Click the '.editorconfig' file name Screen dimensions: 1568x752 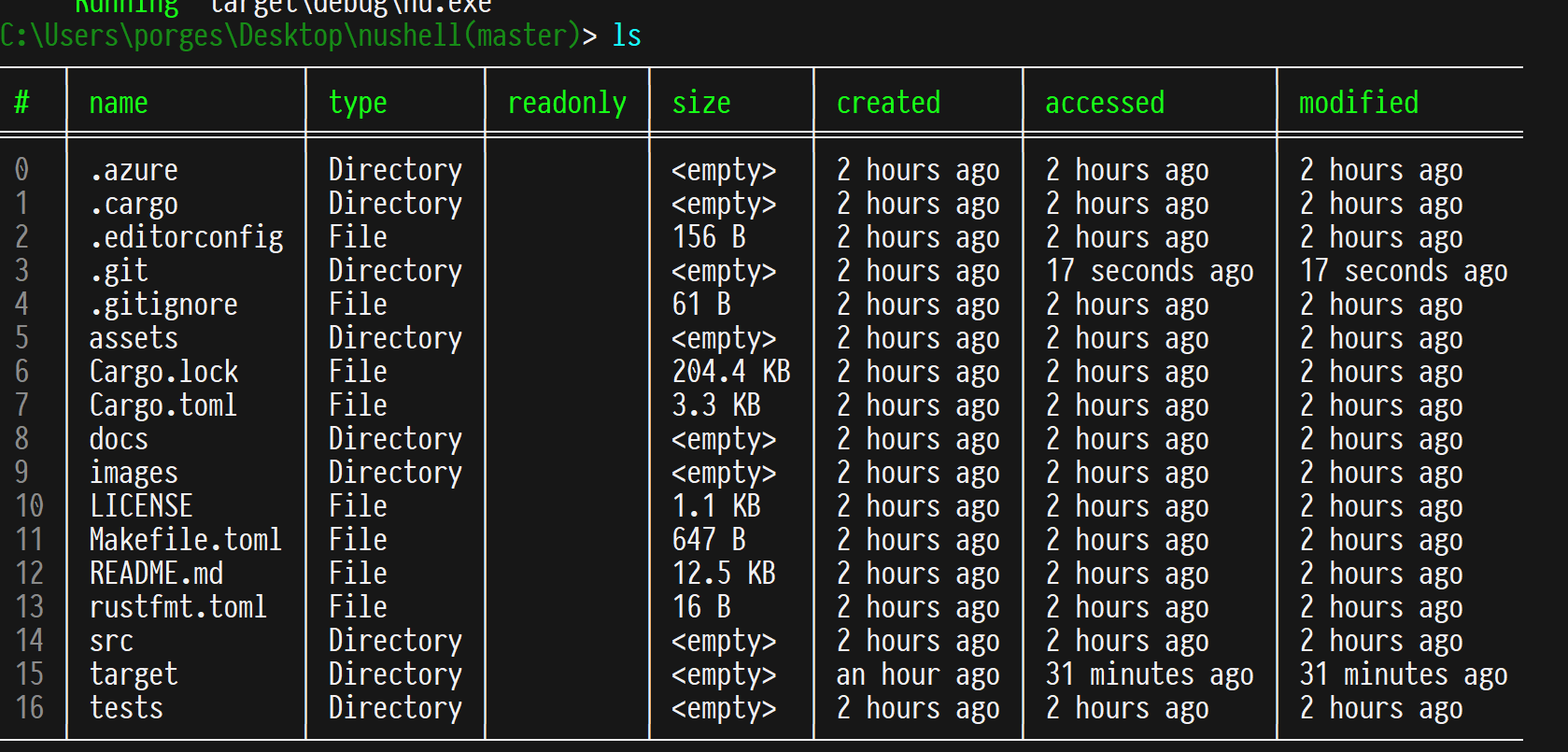(x=186, y=237)
